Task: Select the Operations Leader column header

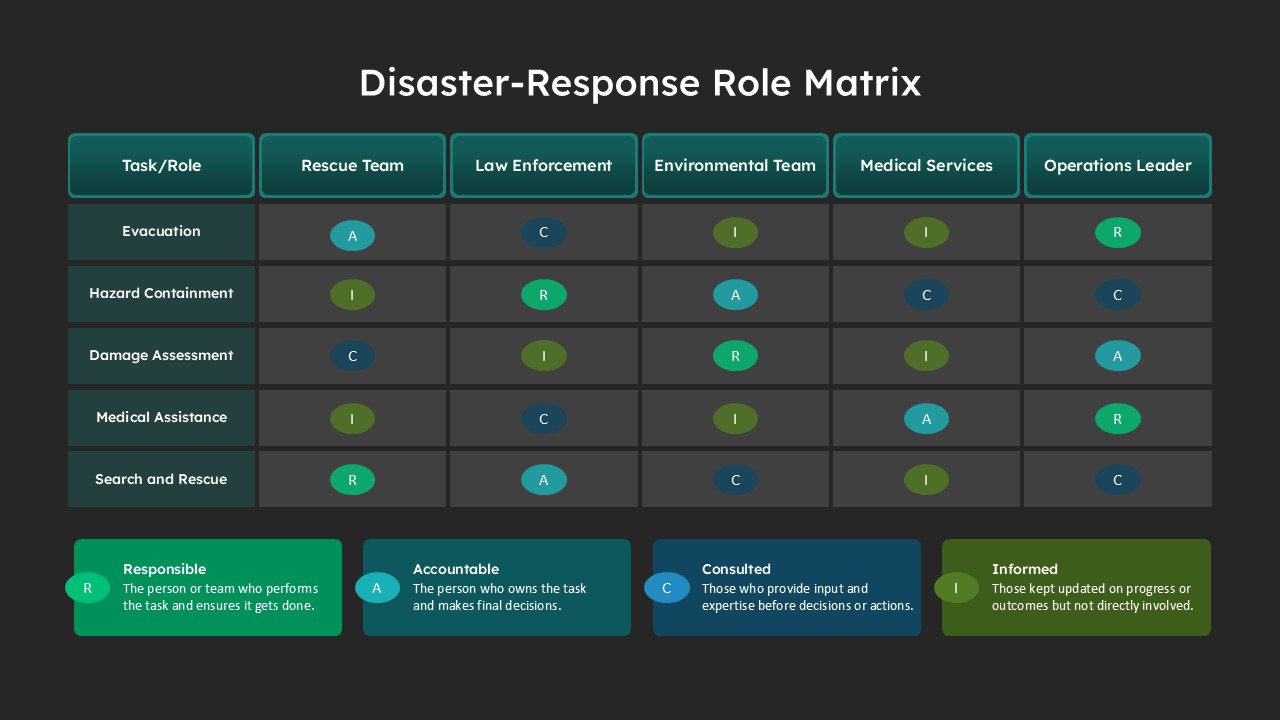Action: [1118, 165]
